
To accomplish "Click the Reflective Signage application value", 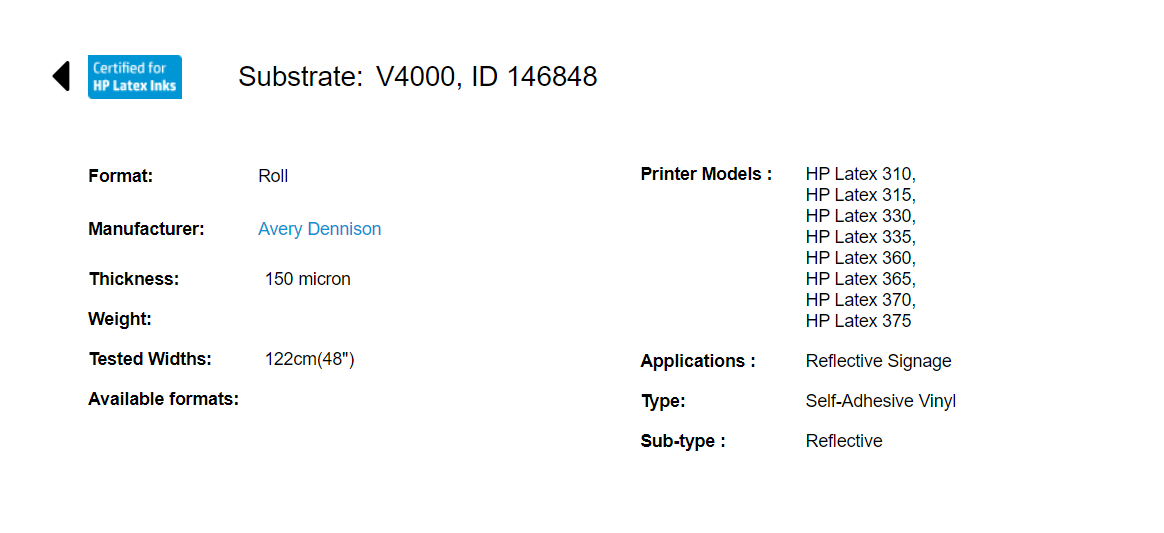I will (878, 362).
